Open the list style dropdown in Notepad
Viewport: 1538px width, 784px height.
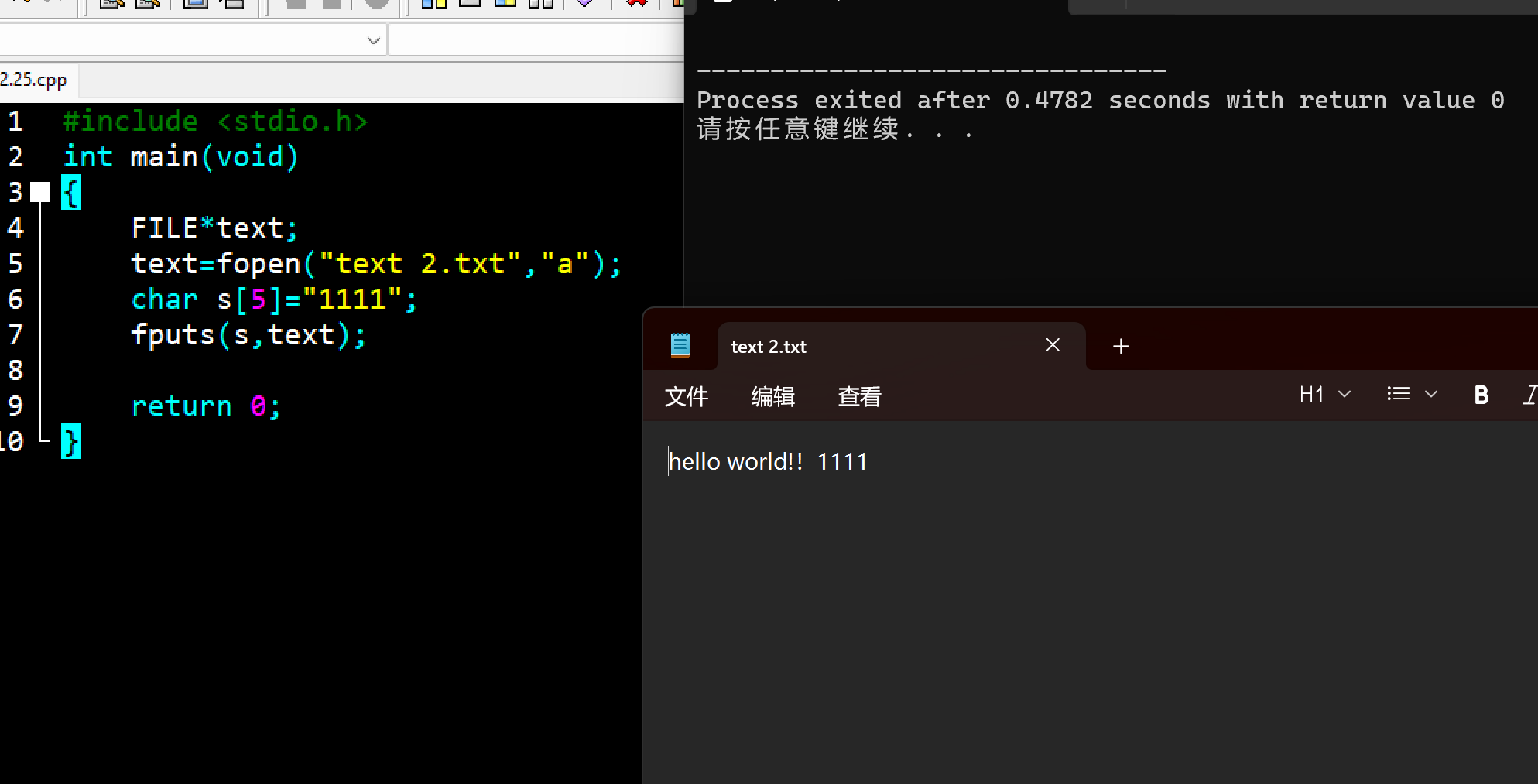coord(1413,395)
